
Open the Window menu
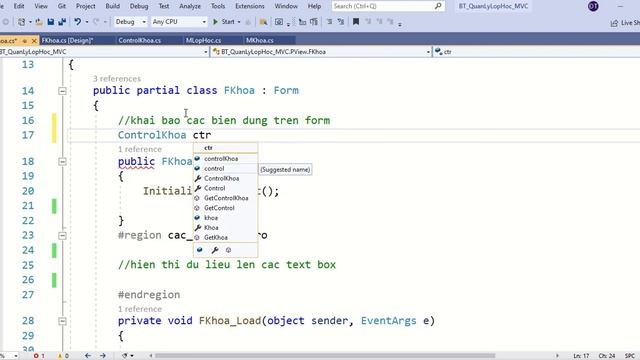pyautogui.click(x=286, y=6)
